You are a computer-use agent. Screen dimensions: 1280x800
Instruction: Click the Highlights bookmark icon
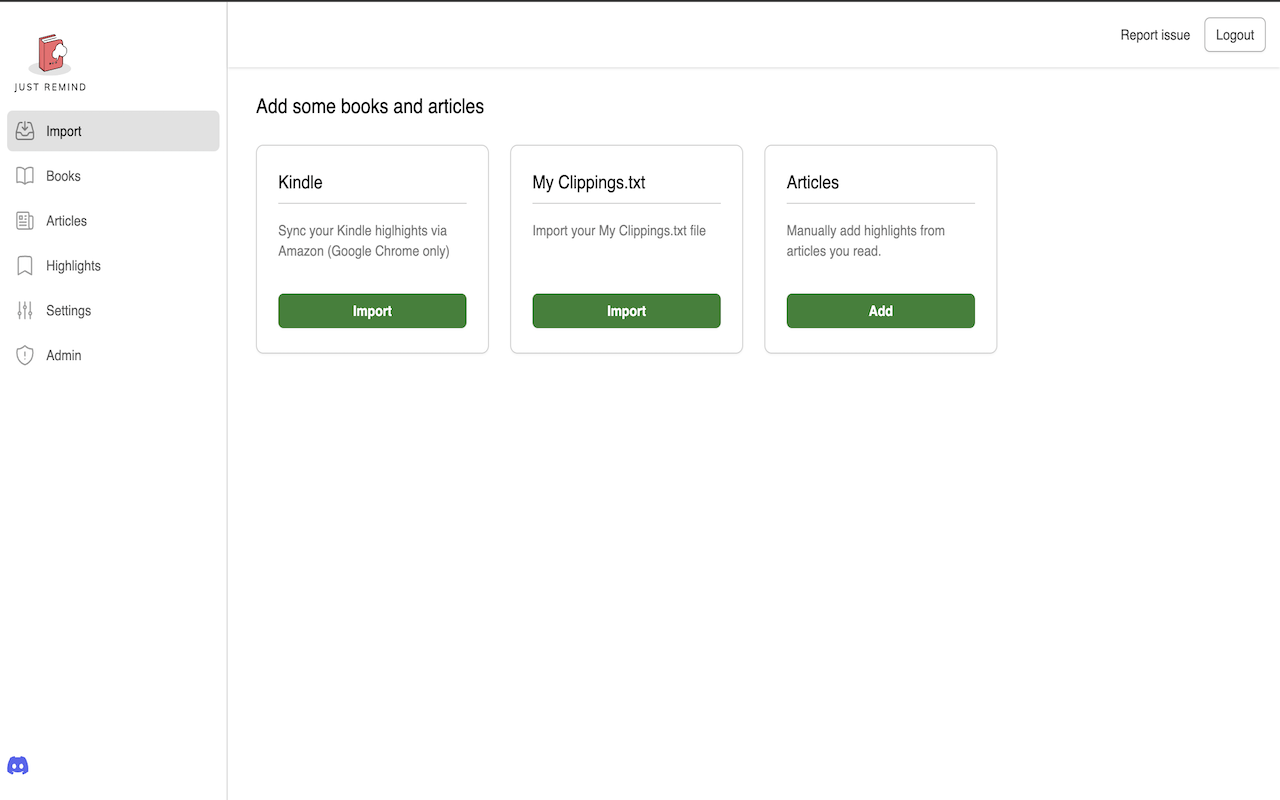(25, 265)
